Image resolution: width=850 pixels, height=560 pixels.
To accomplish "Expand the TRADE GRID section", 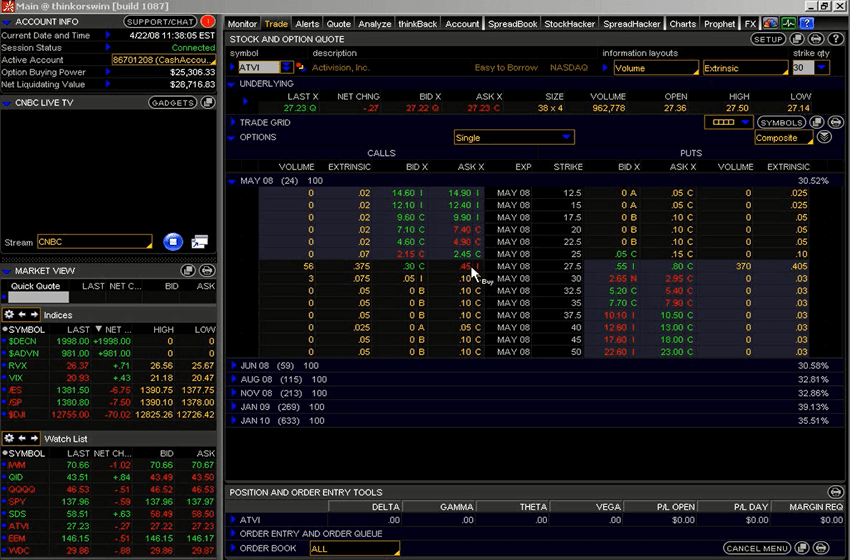I will pyautogui.click(x=233, y=123).
